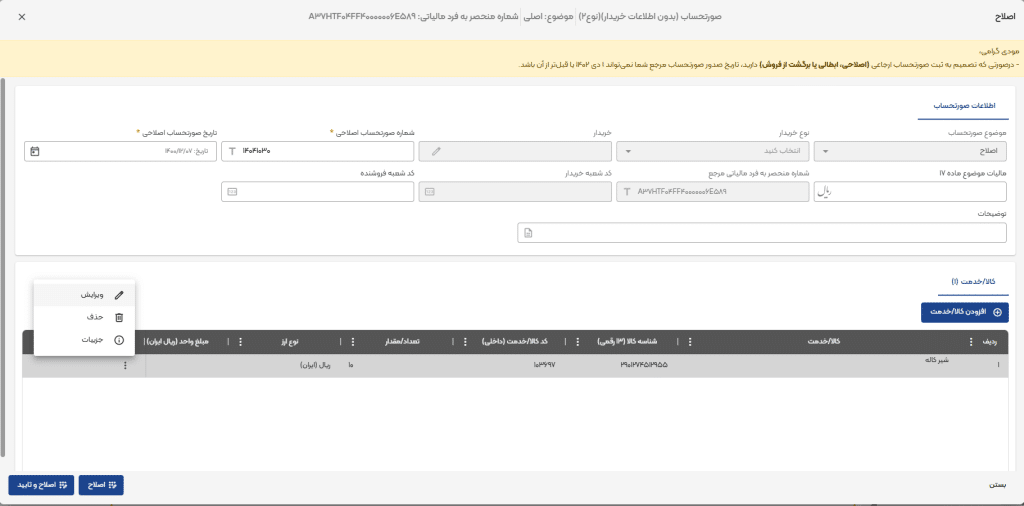The image size is (1024, 506).
Task: Expand the نوع خریدار dropdown
Action: [x=714, y=152]
